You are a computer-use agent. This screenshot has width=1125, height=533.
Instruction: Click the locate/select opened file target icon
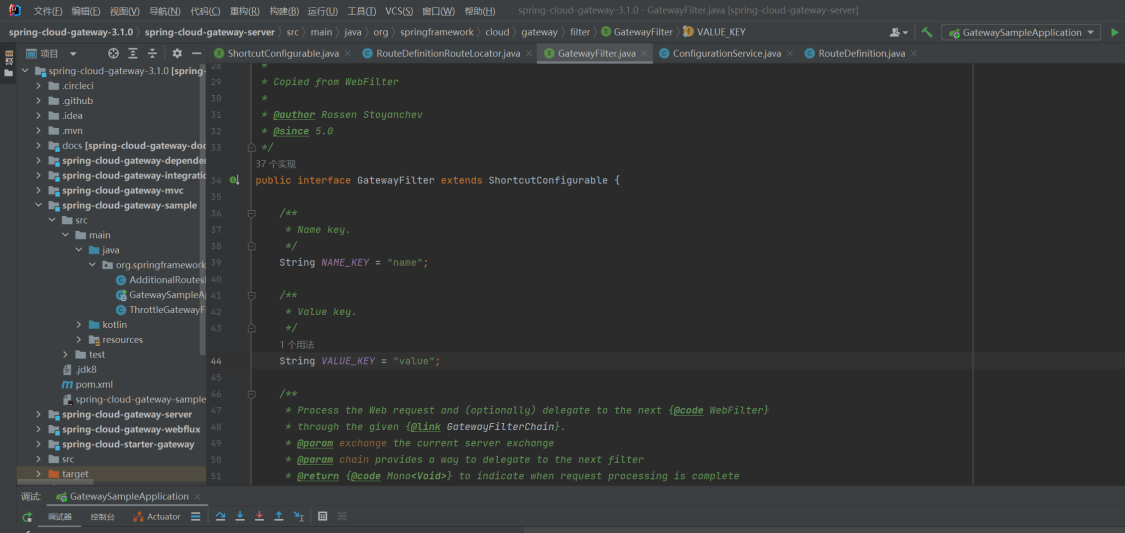tap(113, 54)
